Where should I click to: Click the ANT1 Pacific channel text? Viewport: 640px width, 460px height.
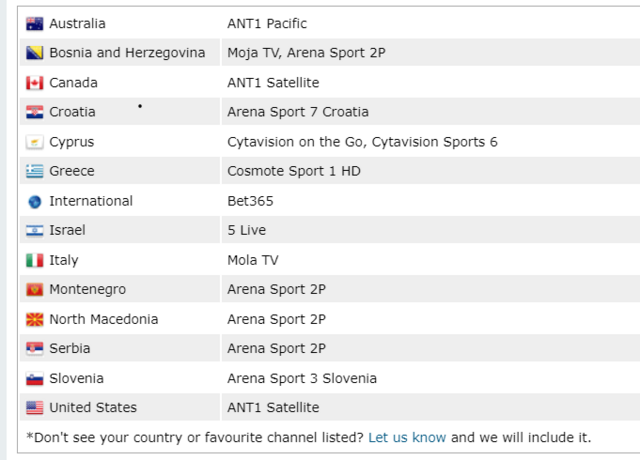coord(267,24)
